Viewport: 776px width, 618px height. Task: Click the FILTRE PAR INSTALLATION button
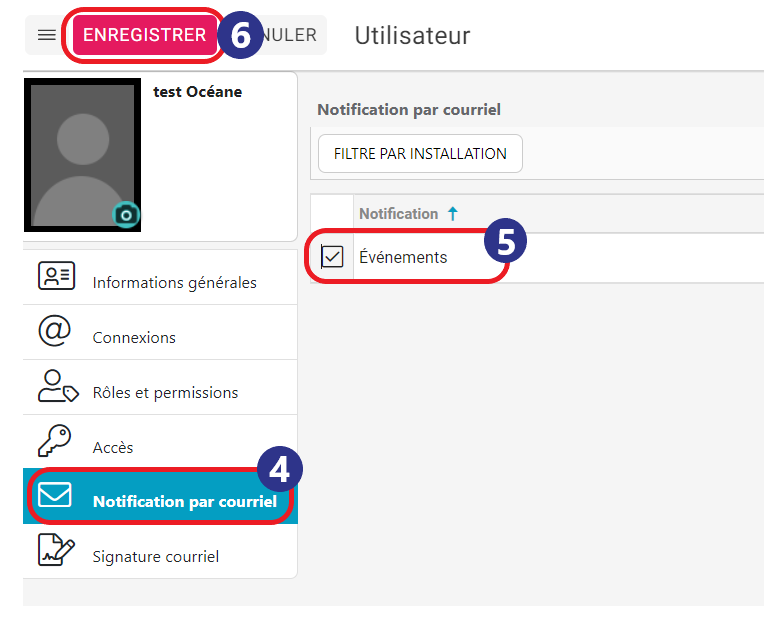(x=420, y=154)
